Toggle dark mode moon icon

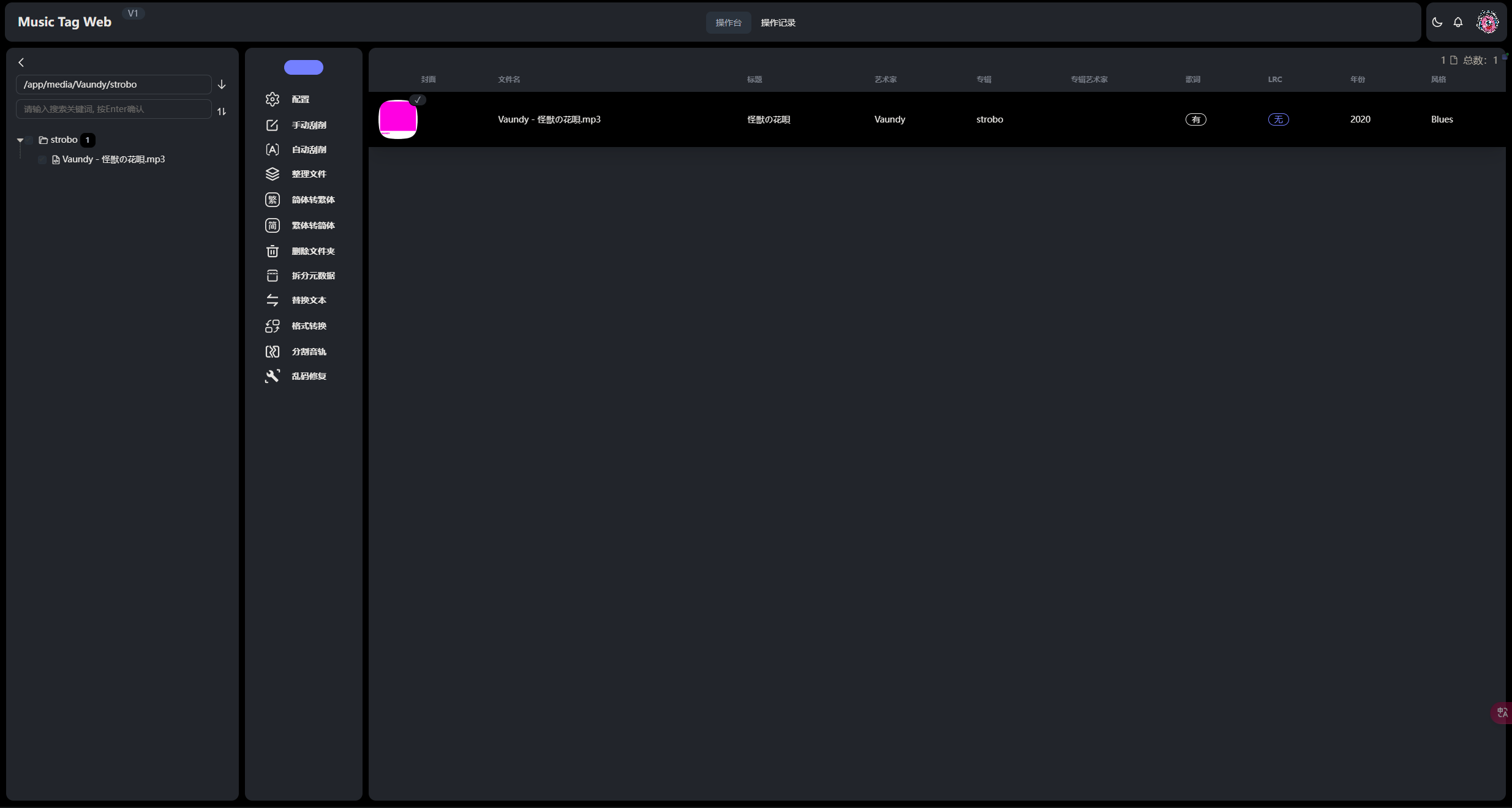(1437, 23)
